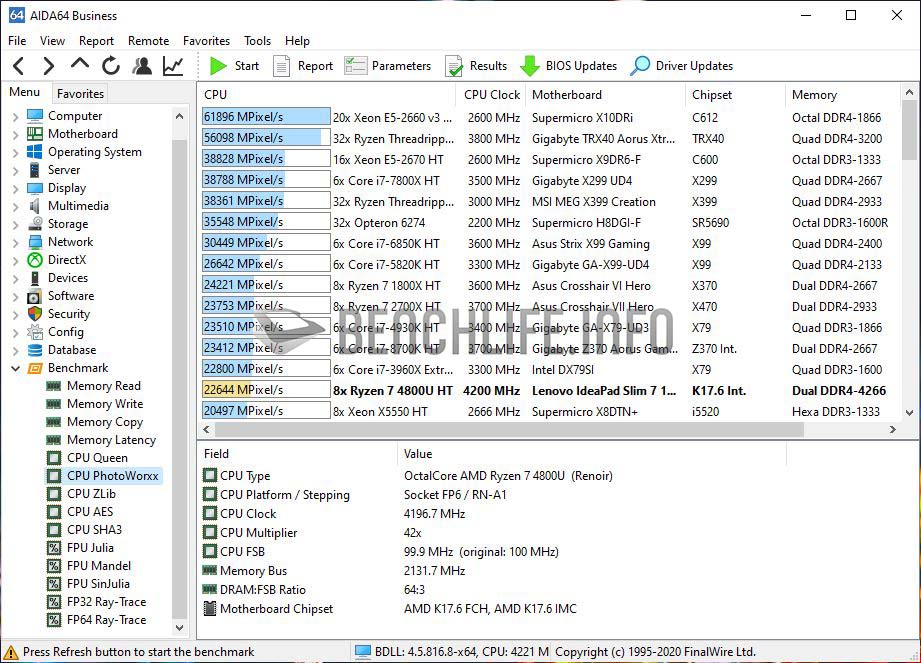Click the Report toolbar button
This screenshot has height=663, width=921.
point(302,66)
